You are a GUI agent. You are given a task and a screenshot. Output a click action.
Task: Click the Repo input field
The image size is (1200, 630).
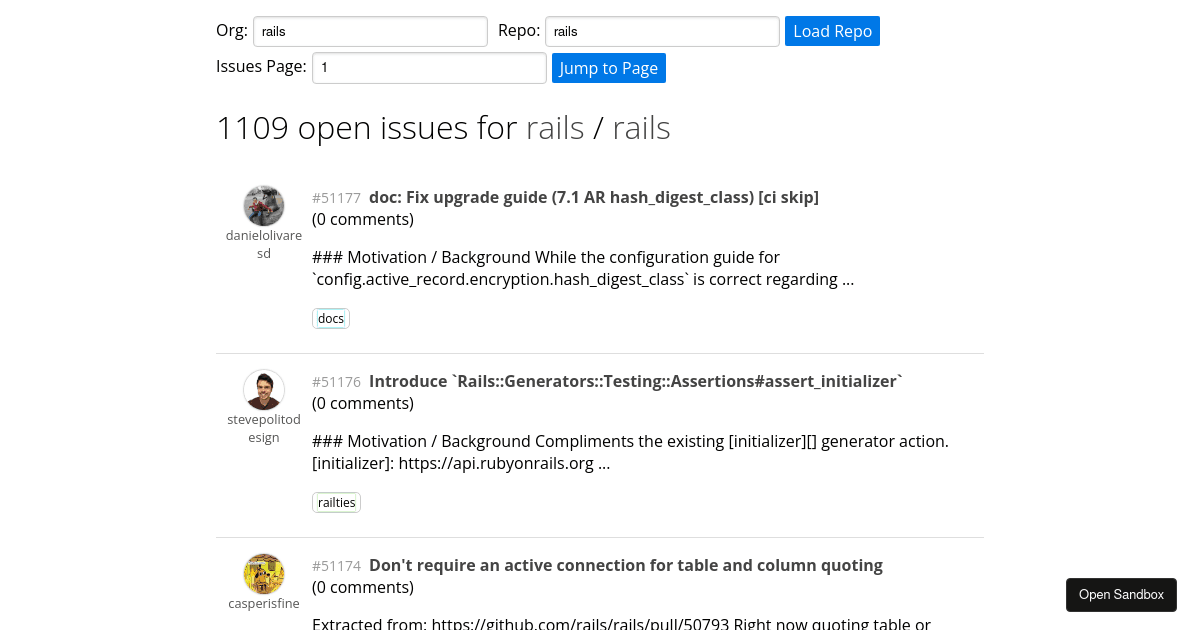[661, 31]
